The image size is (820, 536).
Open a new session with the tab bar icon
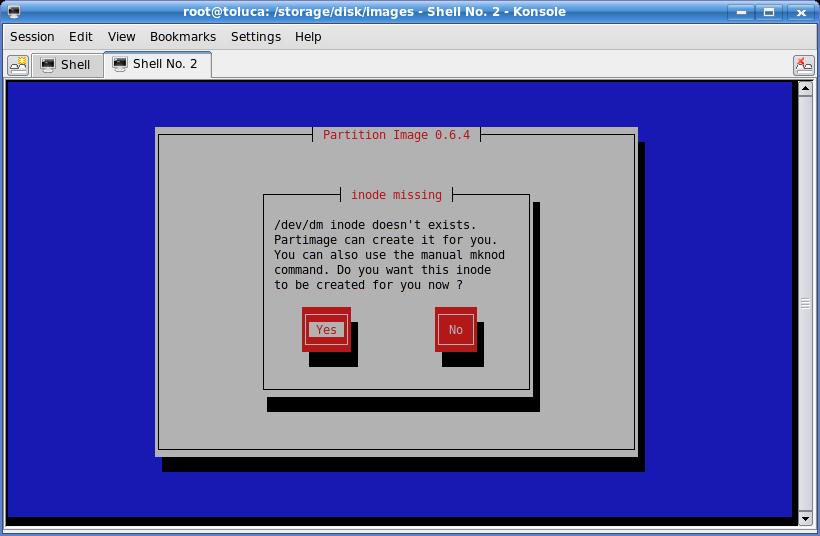pyautogui.click(x=18, y=65)
